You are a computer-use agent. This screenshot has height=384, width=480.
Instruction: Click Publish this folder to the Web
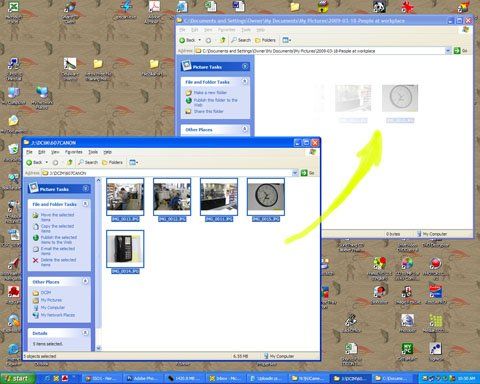click(x=216, y=102)
